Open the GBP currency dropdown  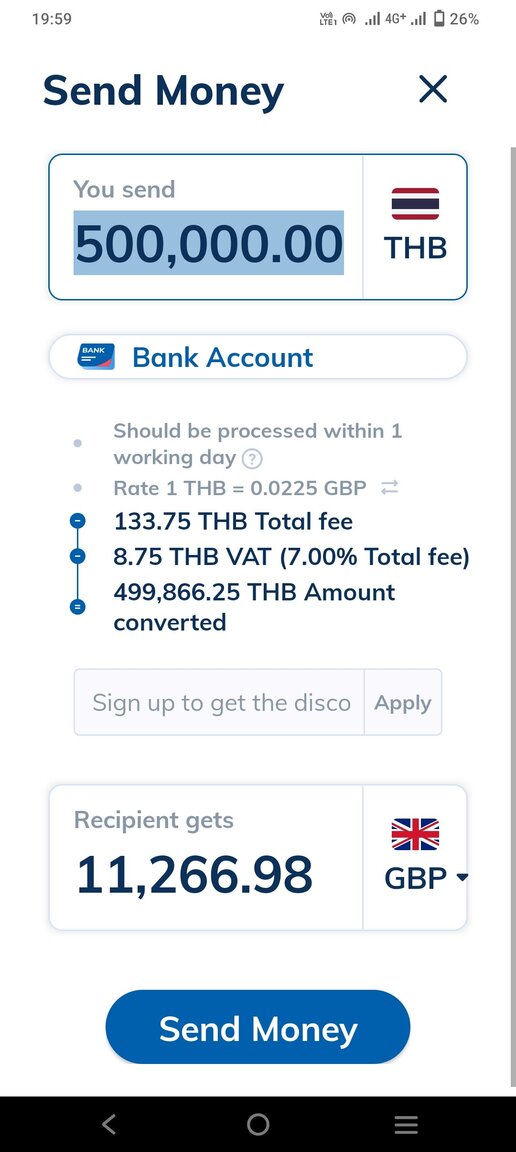[x=426, y=877]
